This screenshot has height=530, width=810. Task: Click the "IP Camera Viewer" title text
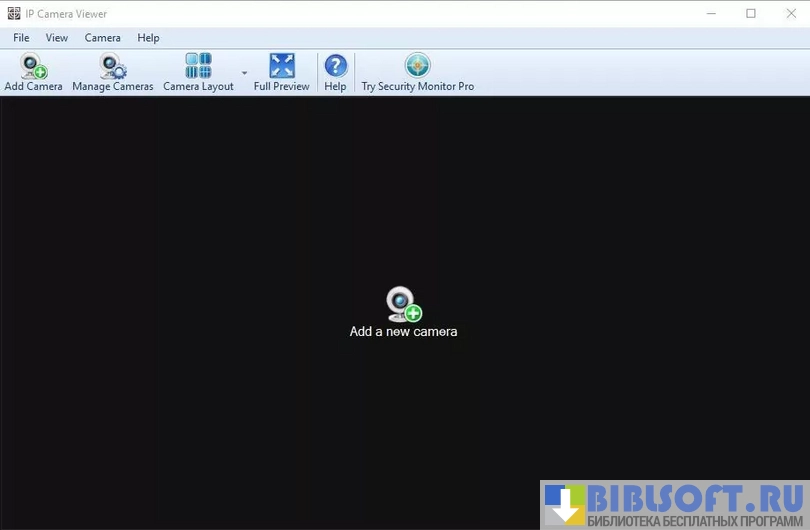coord(67,14)
